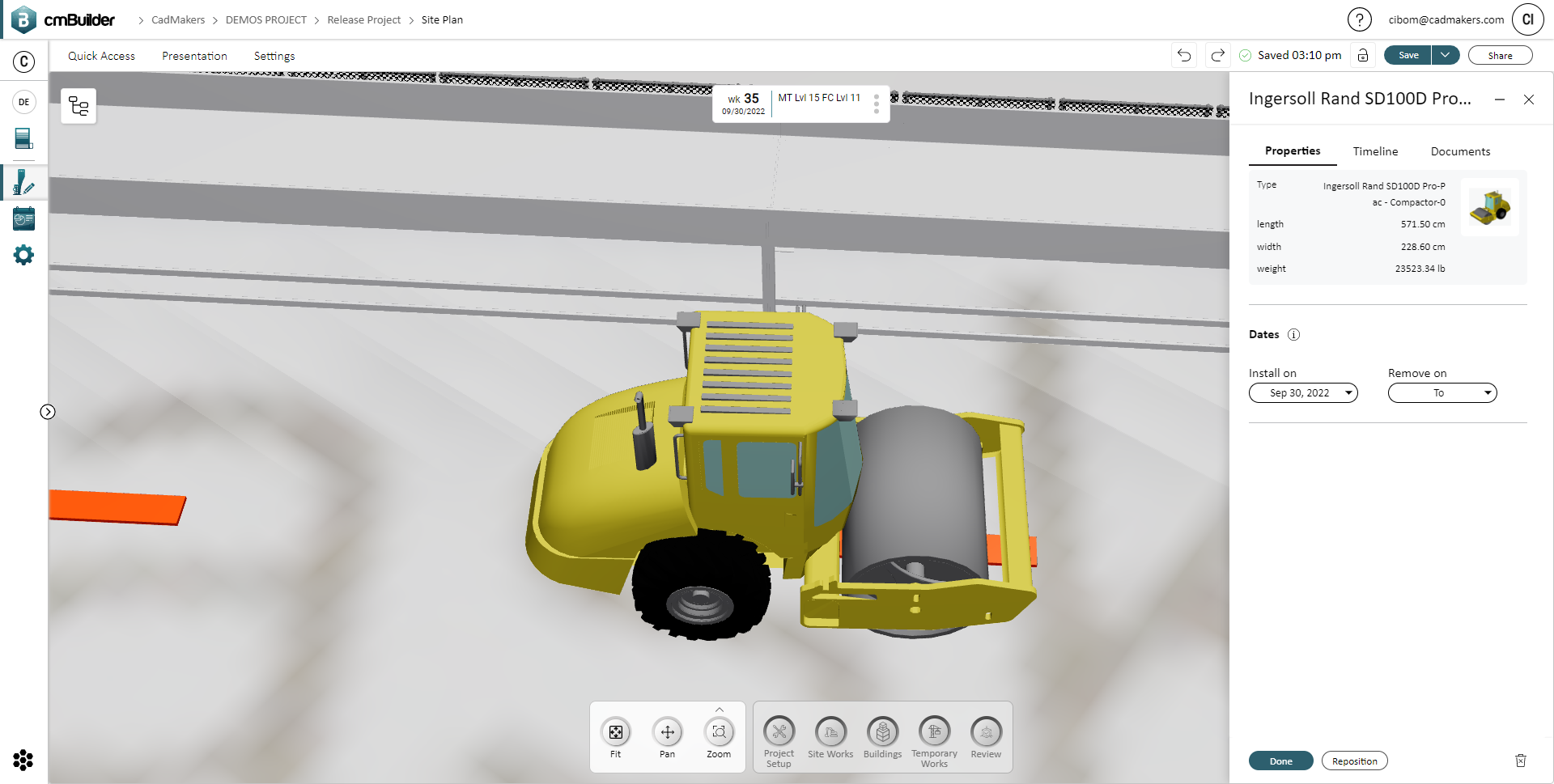
Task: Open the Project Setup tool
Action: coord(779,741)
